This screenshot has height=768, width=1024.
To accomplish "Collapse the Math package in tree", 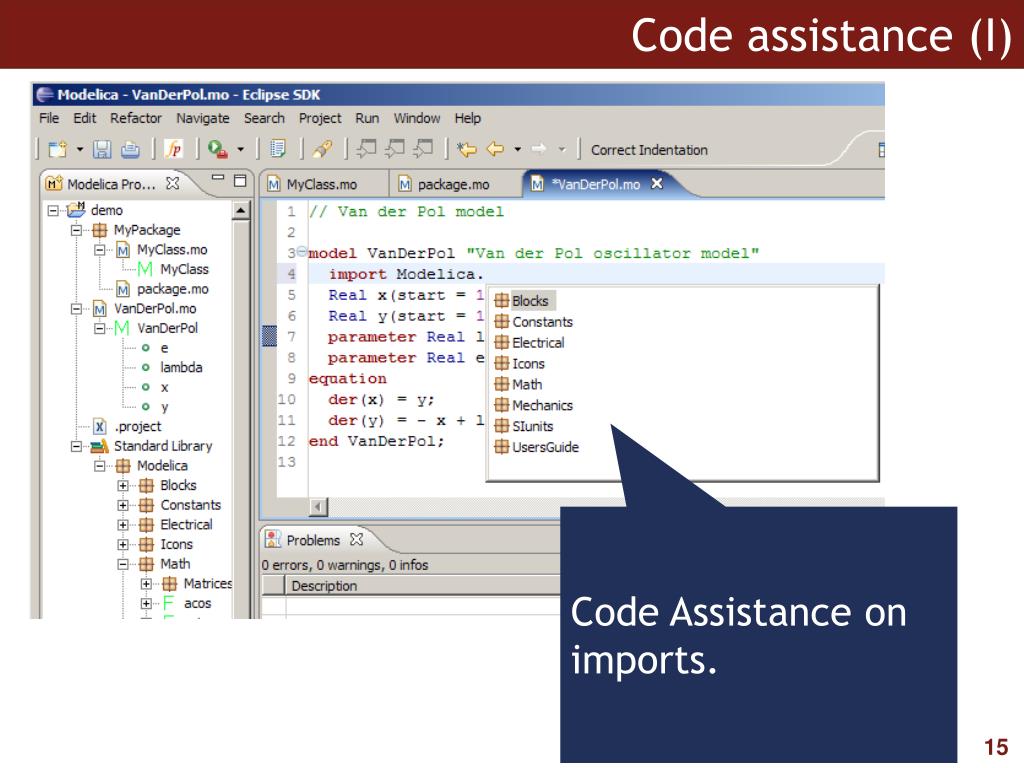I will 123,564.
